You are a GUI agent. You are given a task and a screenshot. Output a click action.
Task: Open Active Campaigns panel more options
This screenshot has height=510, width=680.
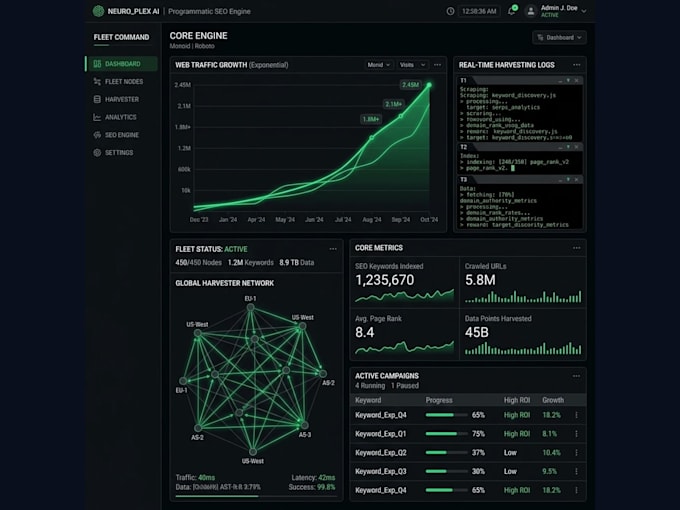(x=576, y=376)
